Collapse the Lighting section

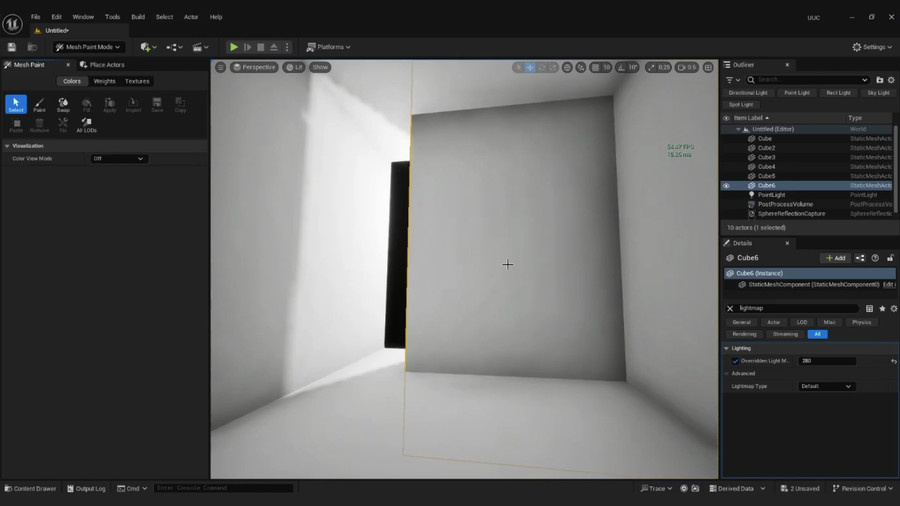tap(727, 348)
